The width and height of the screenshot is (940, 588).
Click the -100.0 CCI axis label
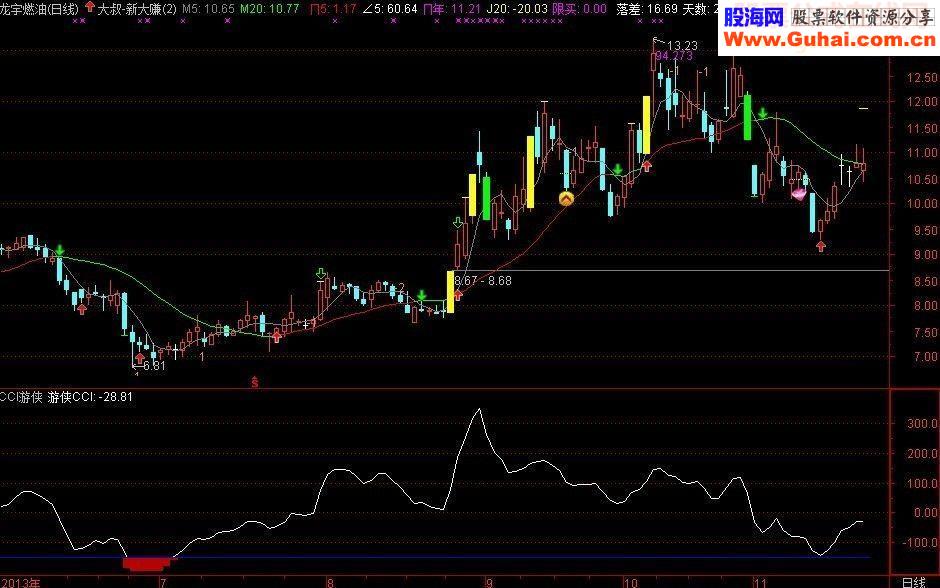tap(921, 542)
